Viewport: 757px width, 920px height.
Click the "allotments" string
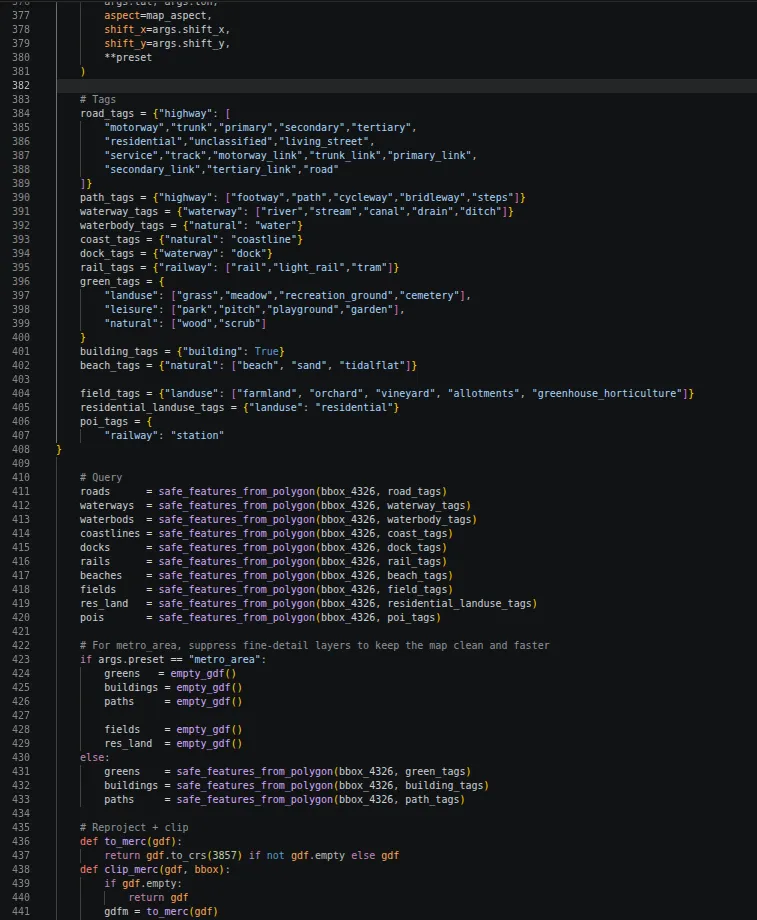click(484, 394)
